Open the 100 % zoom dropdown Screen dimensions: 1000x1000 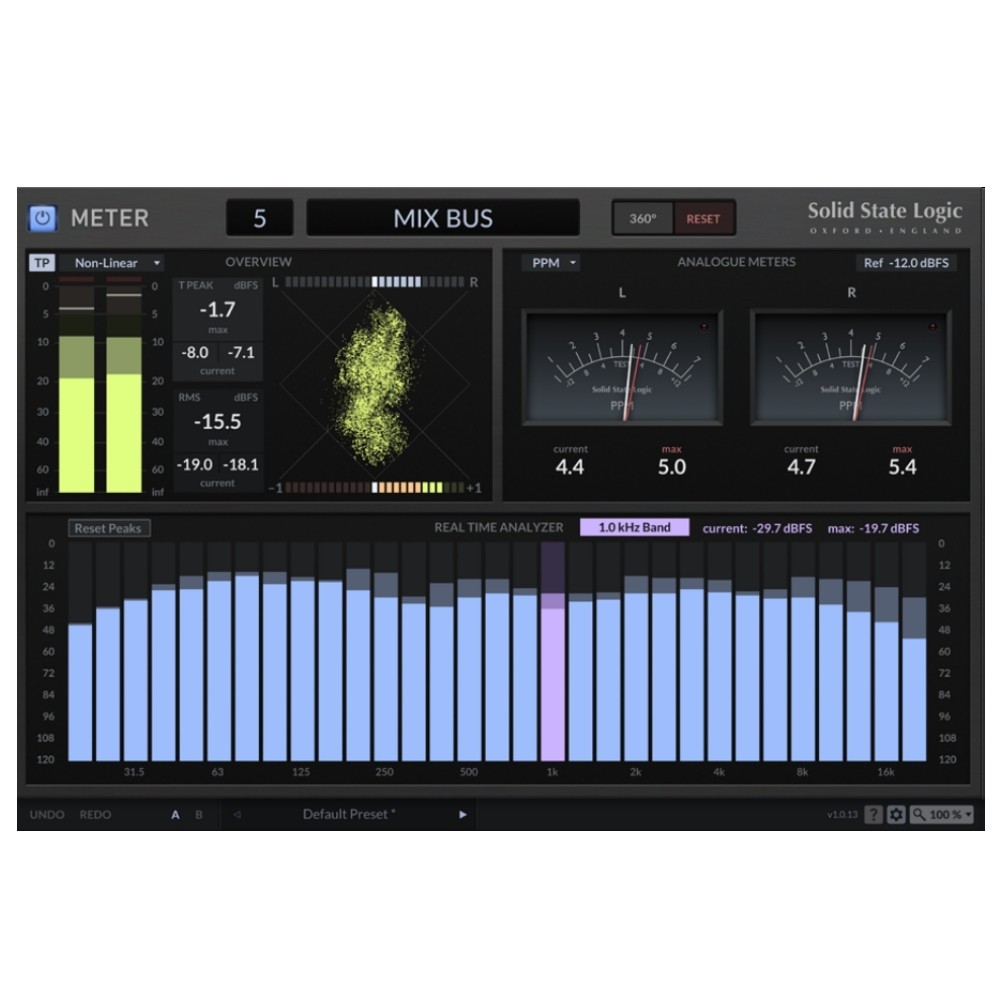click(942, 814)
